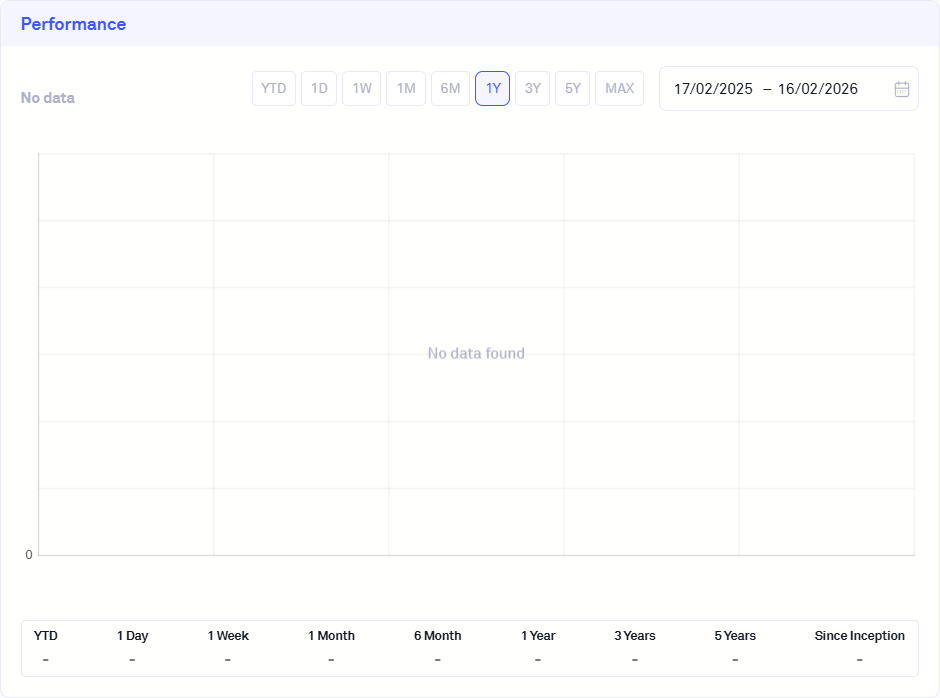Set the range to 6M

tap(450, 88)
